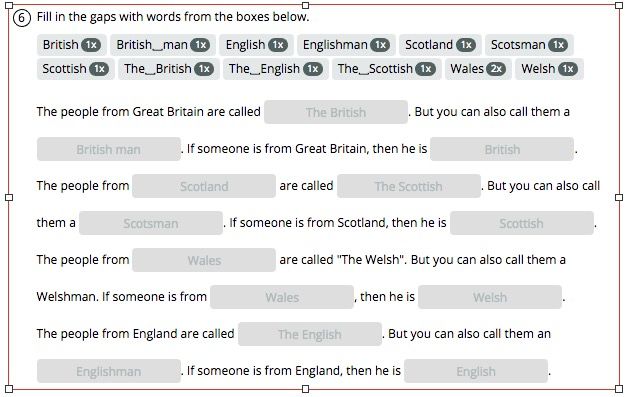
Task: Click the 'Scotsman' answer gap
Action: pos(151,223)
